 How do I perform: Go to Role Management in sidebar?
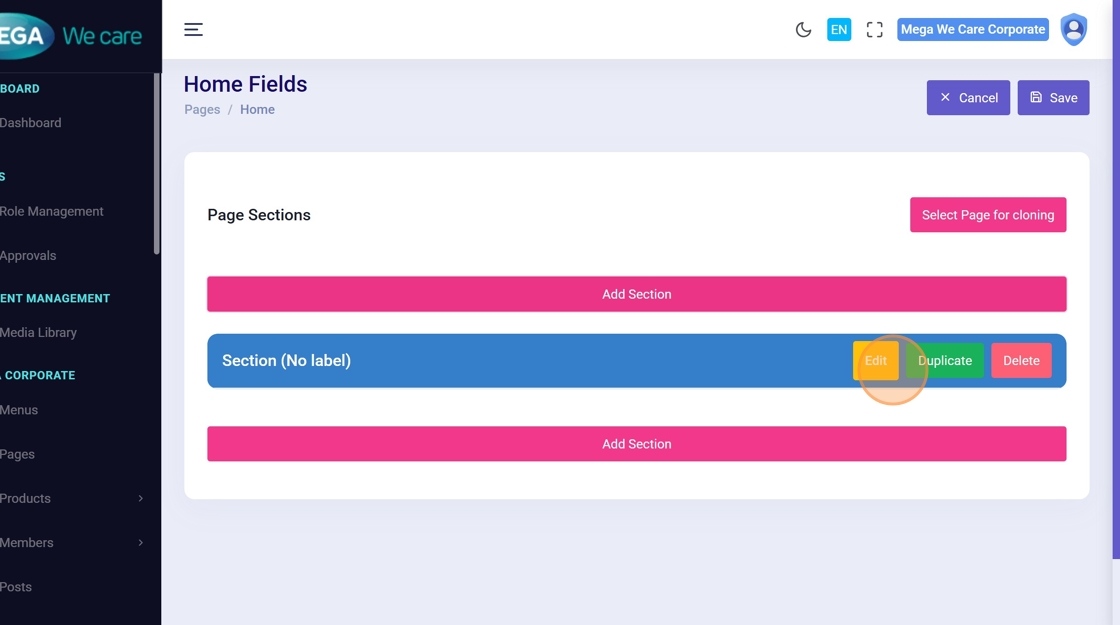tap(52, 212)
